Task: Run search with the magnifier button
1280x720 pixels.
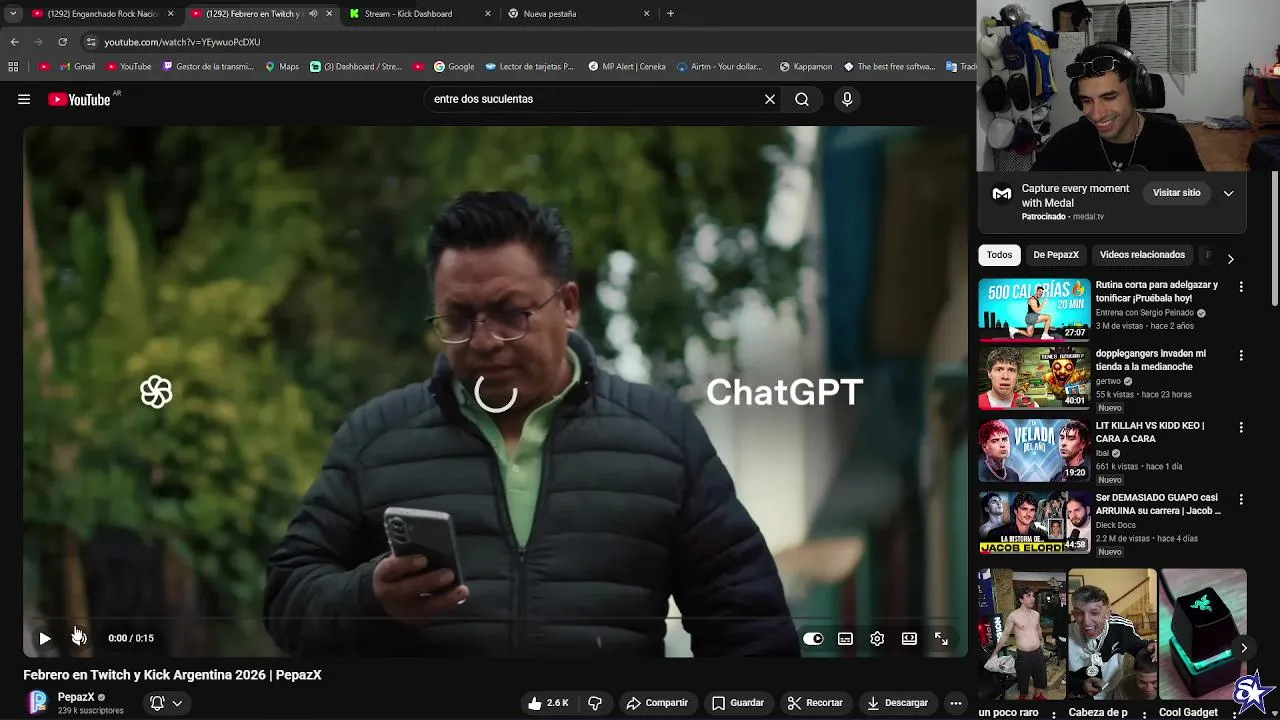Action: 802,99
